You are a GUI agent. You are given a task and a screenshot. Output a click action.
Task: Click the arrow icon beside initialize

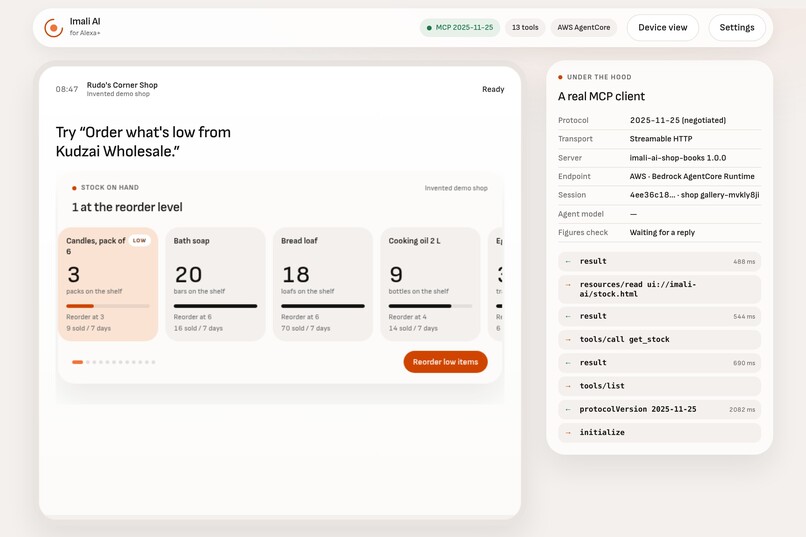pyautogui.click(x=568, y=433)
